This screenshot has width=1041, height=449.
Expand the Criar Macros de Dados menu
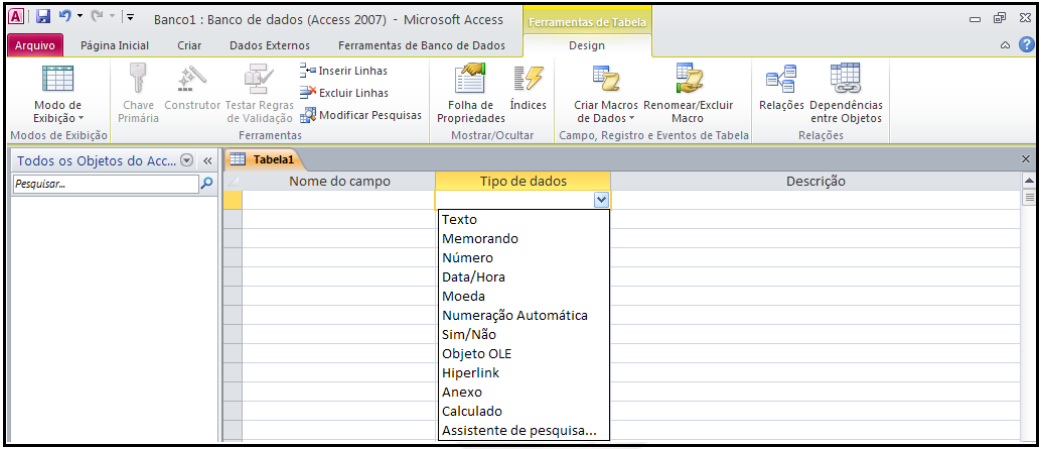pos(605,118)
